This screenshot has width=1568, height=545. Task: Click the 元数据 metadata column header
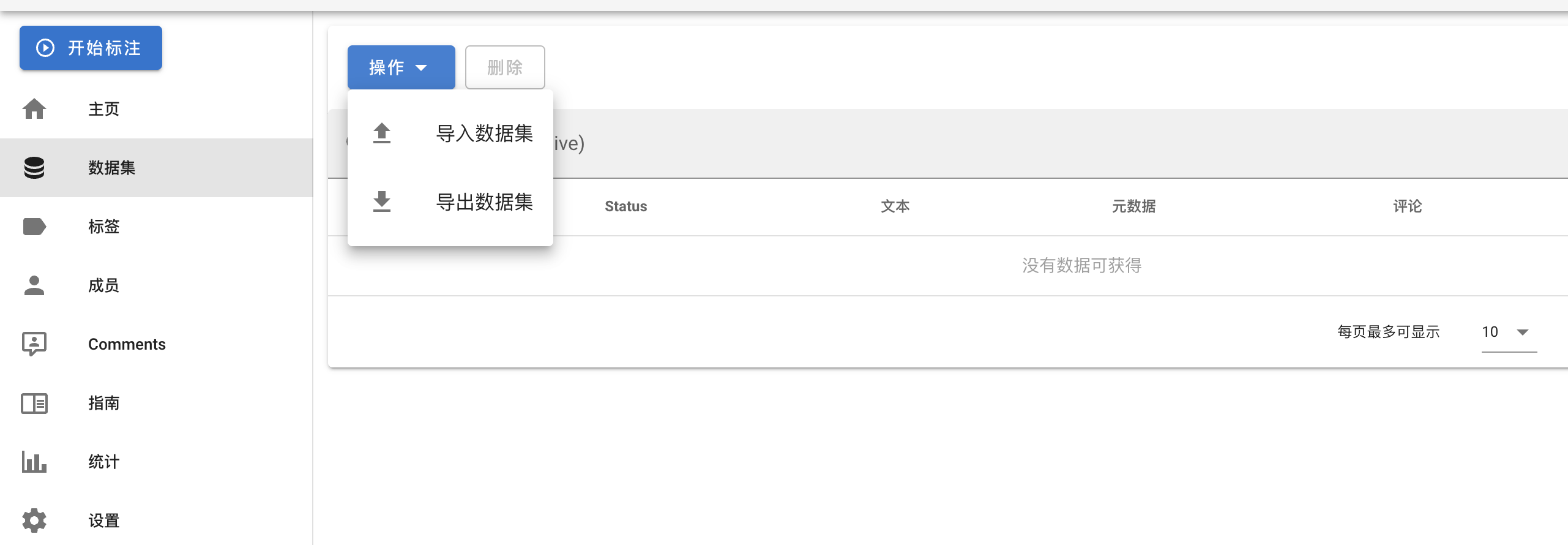[1133, 206]
